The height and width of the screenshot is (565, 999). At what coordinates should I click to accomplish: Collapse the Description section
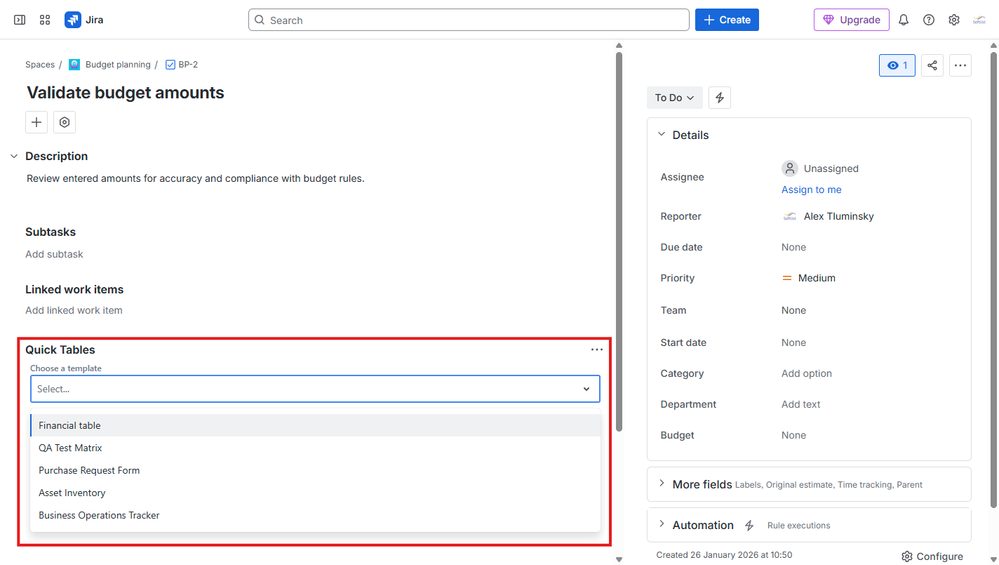click(14, 156)
